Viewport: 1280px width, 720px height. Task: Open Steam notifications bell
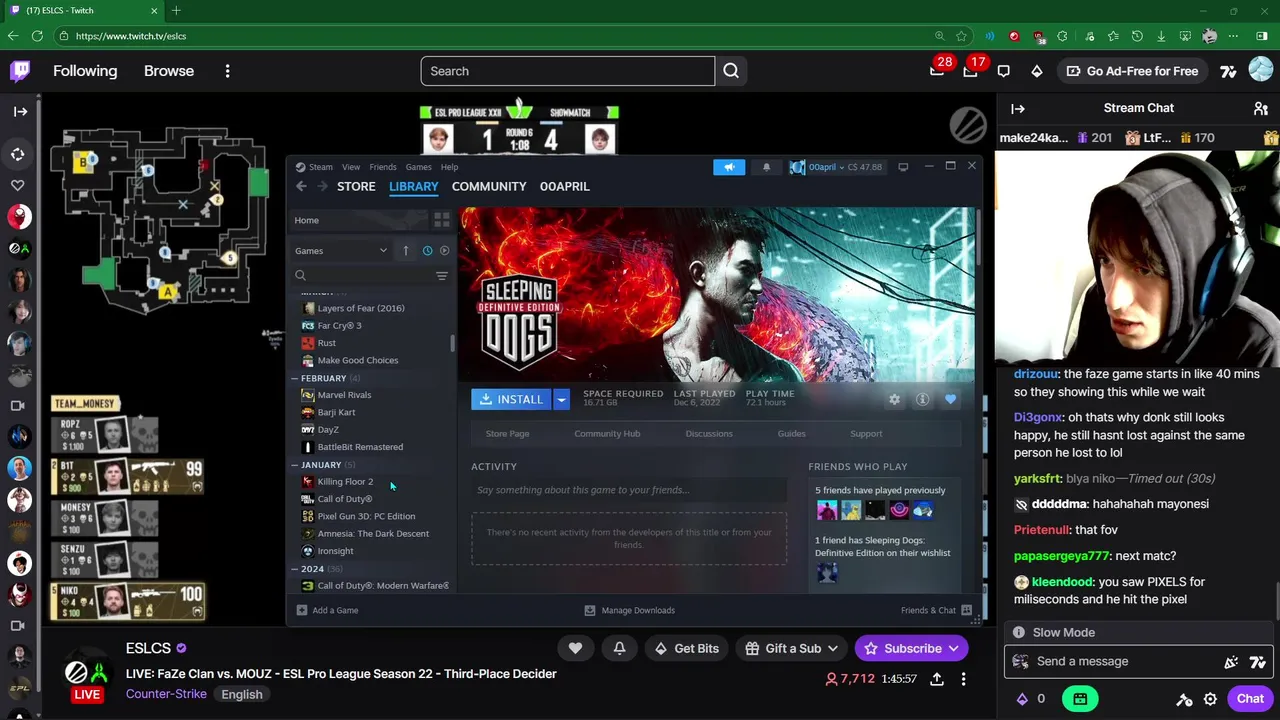click(766, 167)
